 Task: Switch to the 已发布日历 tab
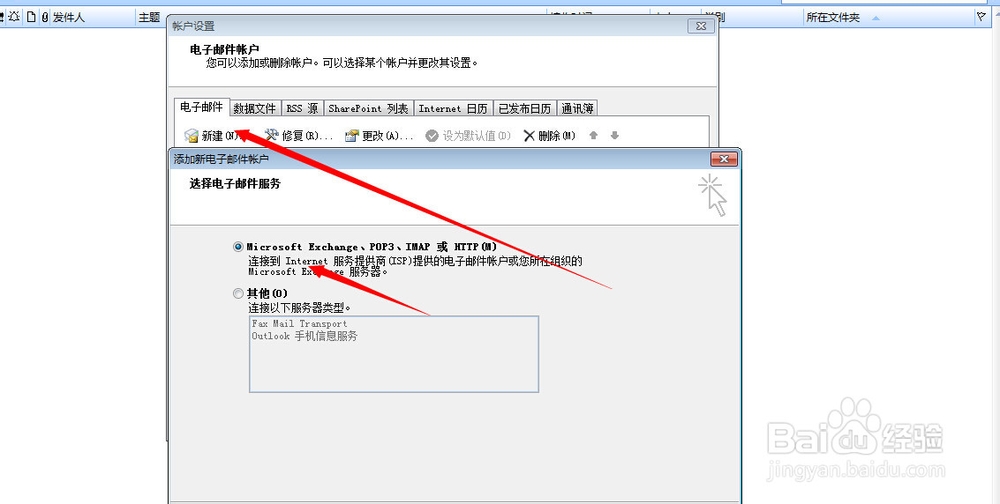click(524, 108)
